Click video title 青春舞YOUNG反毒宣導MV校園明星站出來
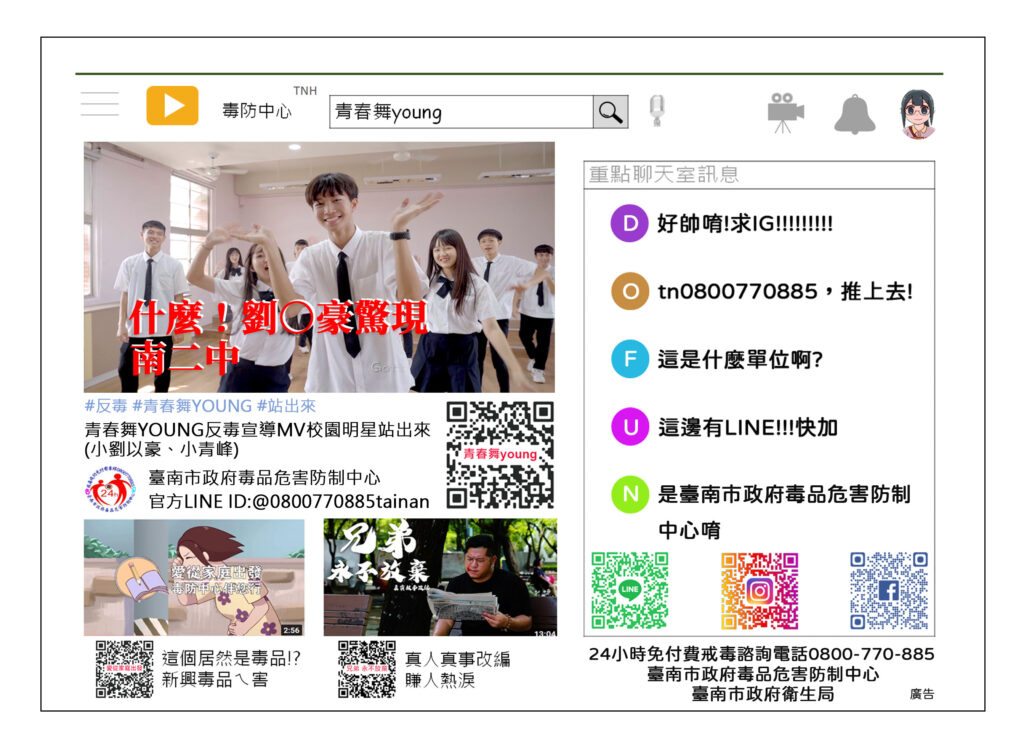Screen dimensions: 1024x747 coord(258,430)
